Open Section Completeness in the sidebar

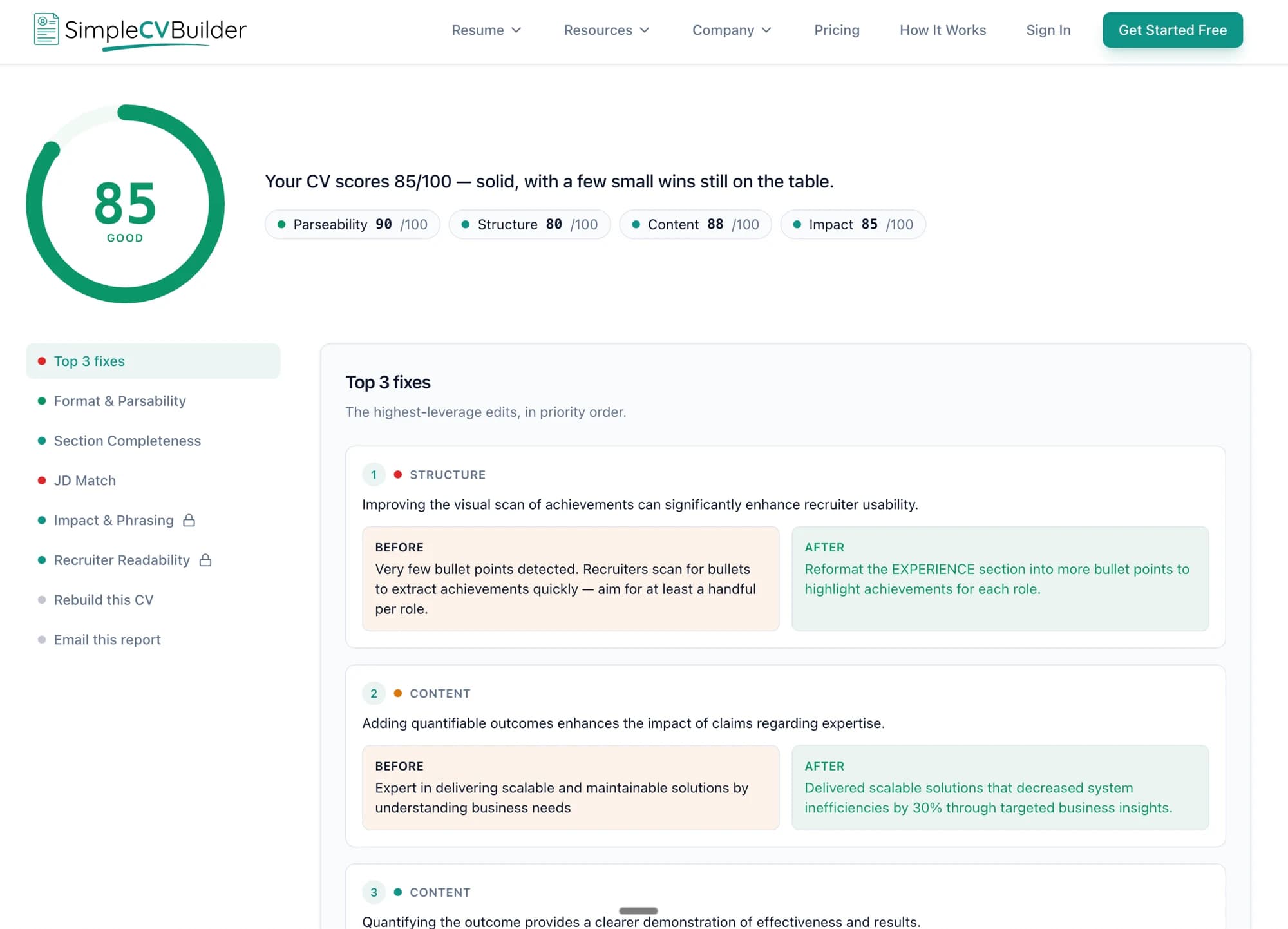[153, 441]
